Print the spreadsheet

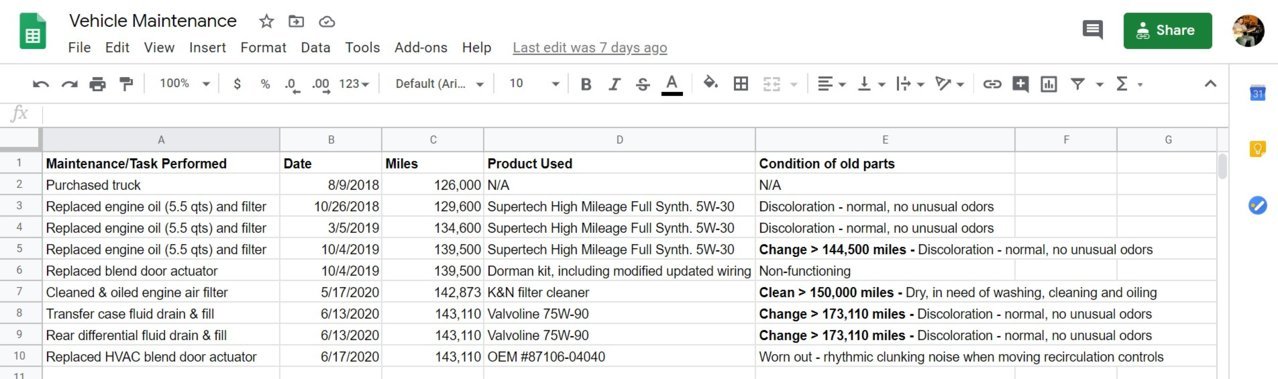97,84
